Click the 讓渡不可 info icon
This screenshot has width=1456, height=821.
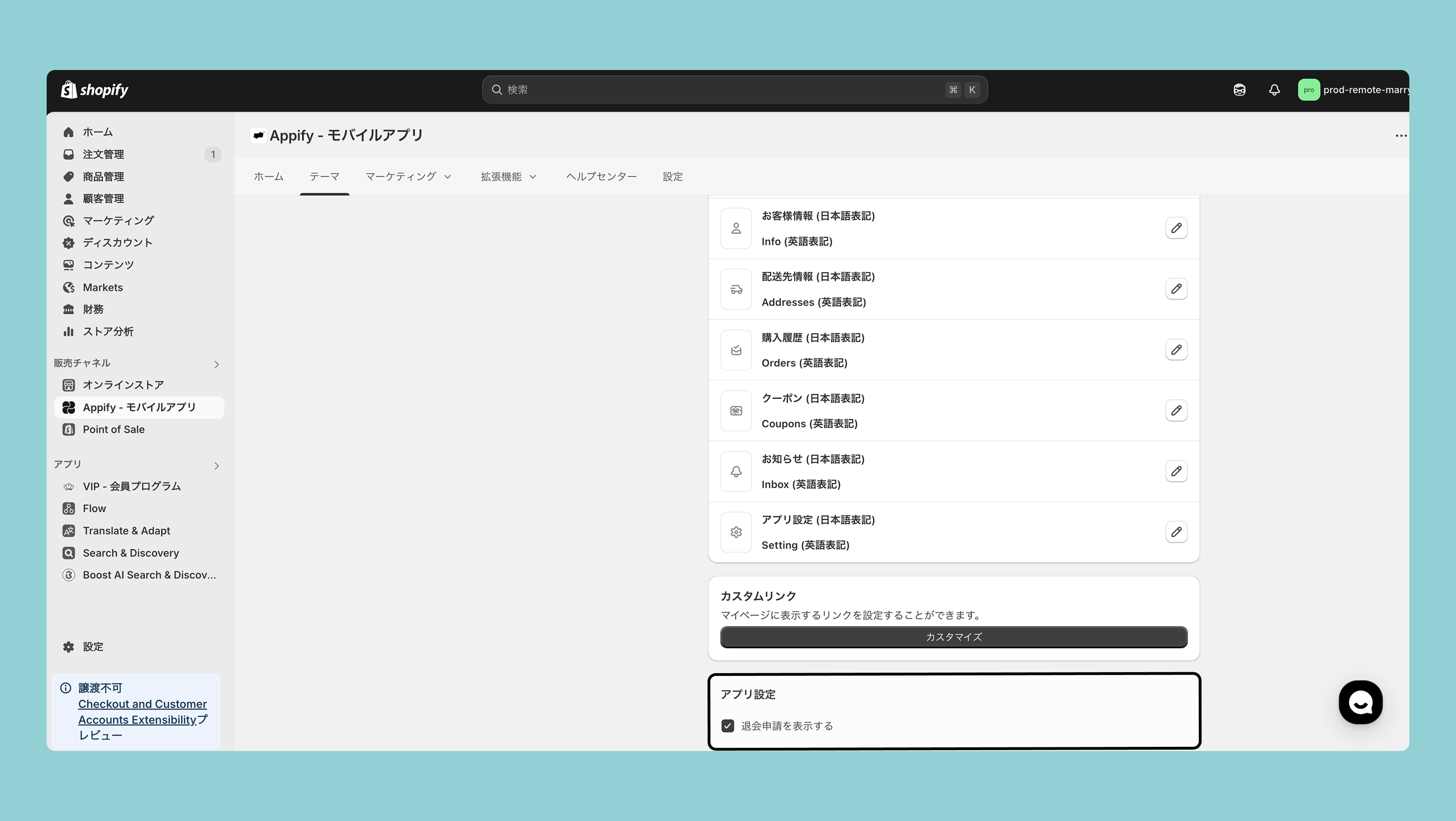click(65, 688)
